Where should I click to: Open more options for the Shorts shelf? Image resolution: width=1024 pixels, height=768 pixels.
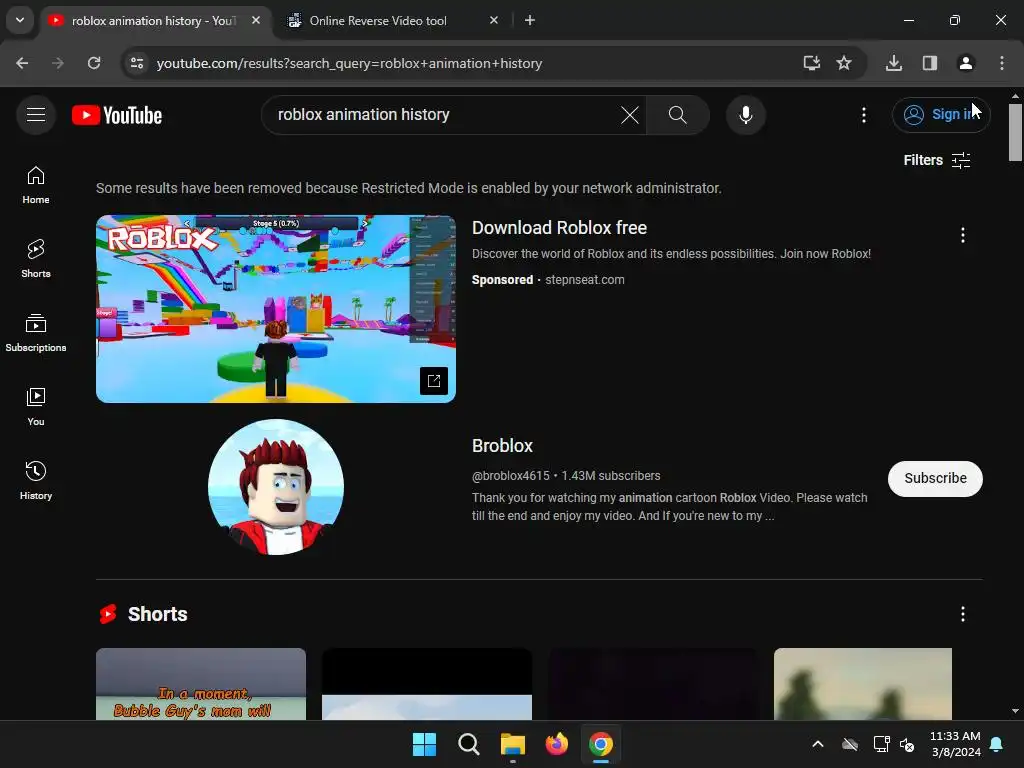962,614
